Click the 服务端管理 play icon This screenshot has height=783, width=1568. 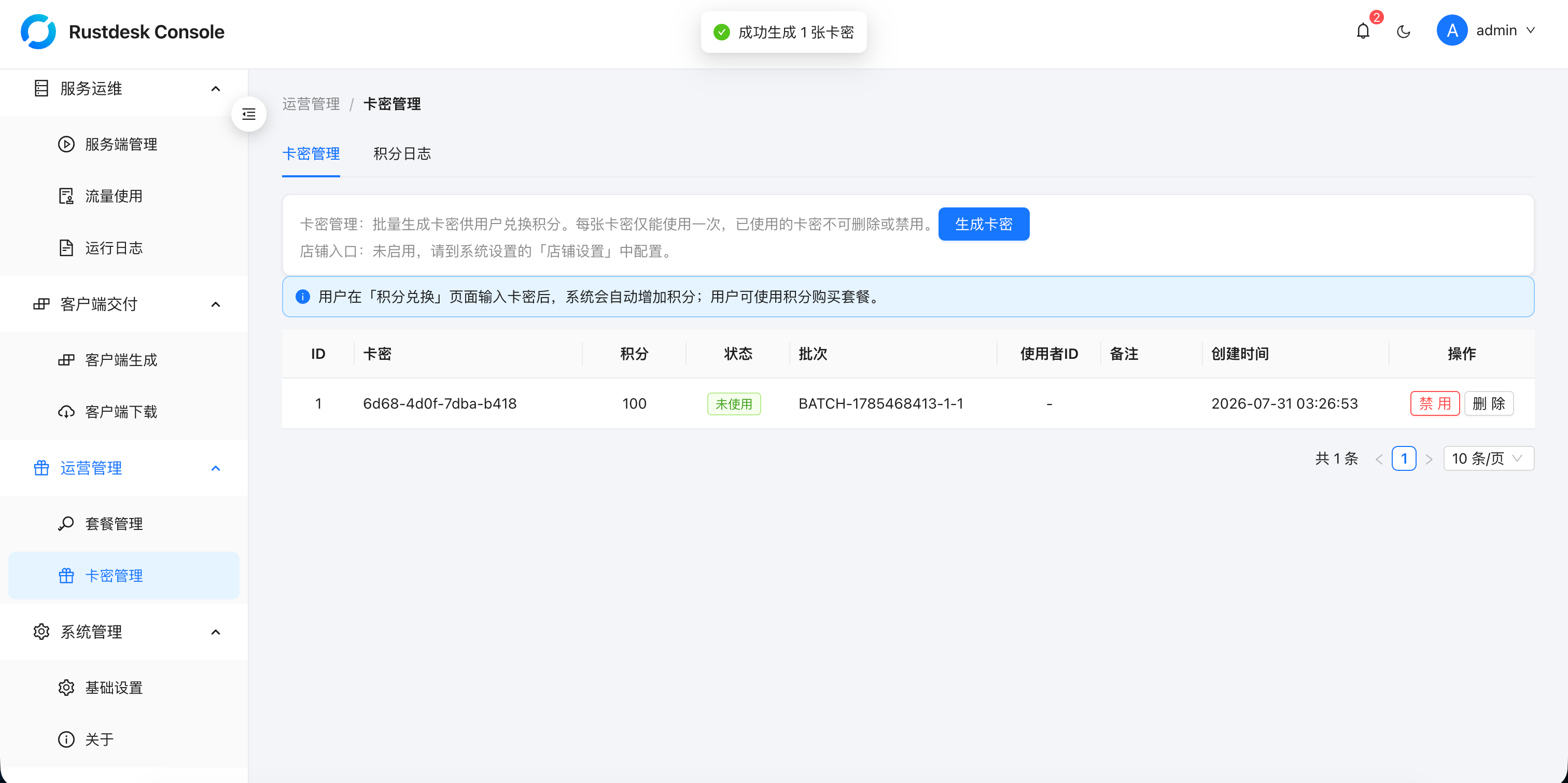pyautogui.click(x=66, y=144)
